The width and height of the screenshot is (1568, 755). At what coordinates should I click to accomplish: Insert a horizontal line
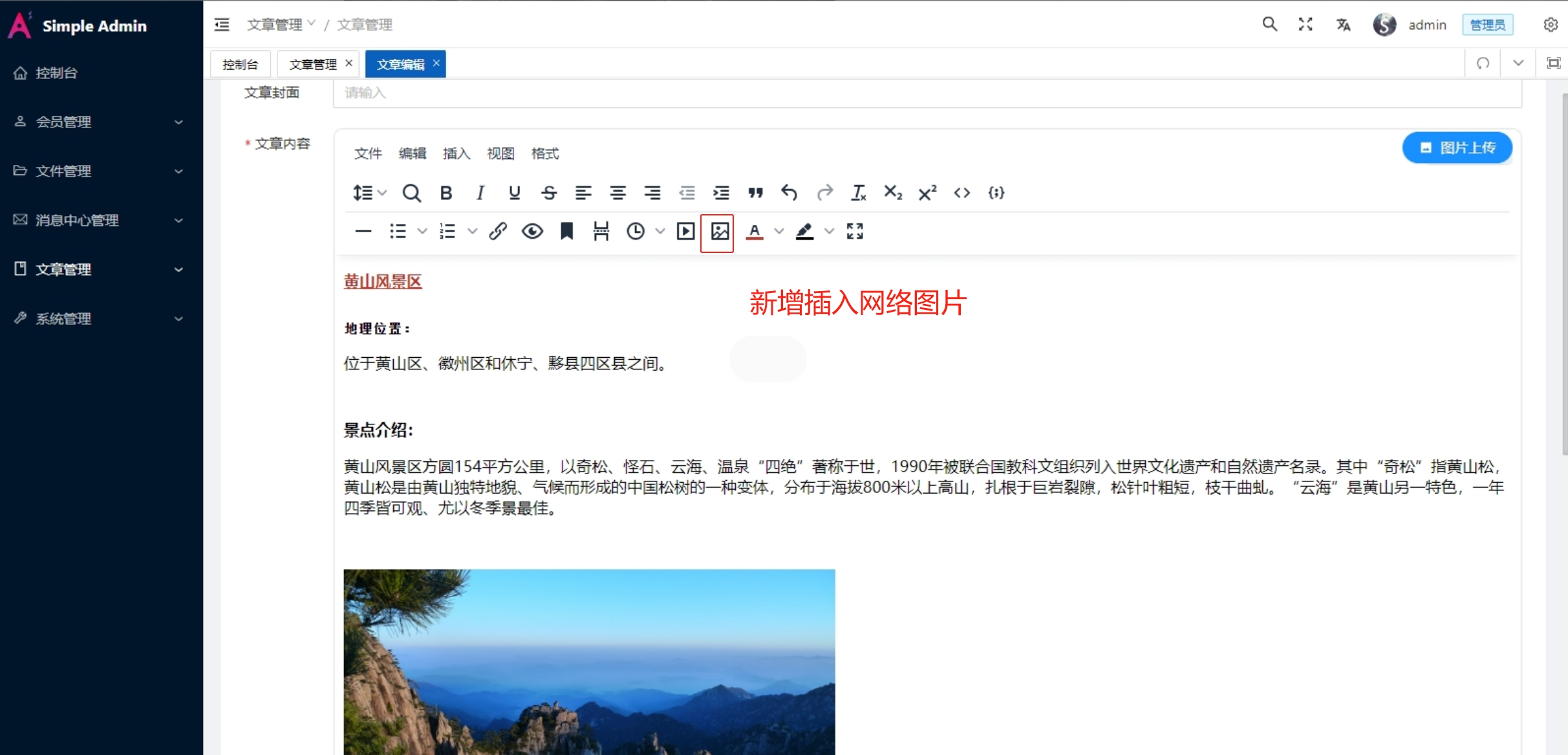tap(363, 231)
